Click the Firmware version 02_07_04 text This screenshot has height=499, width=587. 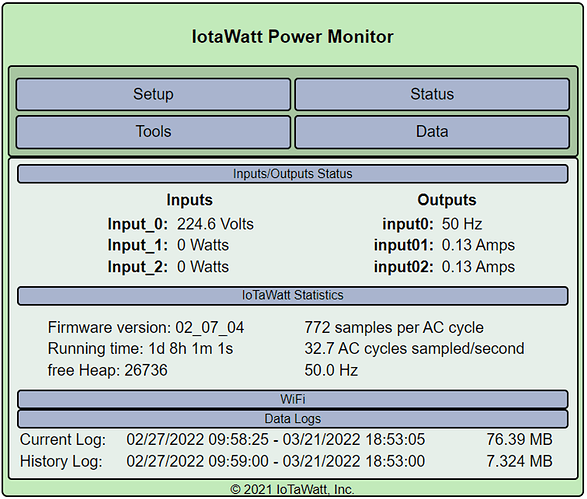tap(146, 328)
